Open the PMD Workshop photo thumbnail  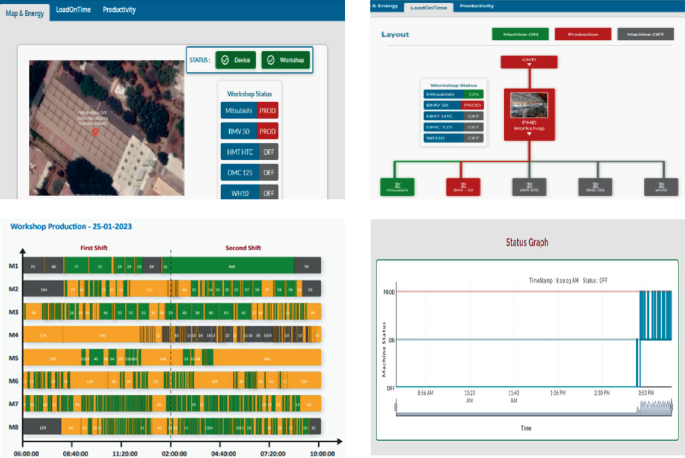click(x=529, y=105)
